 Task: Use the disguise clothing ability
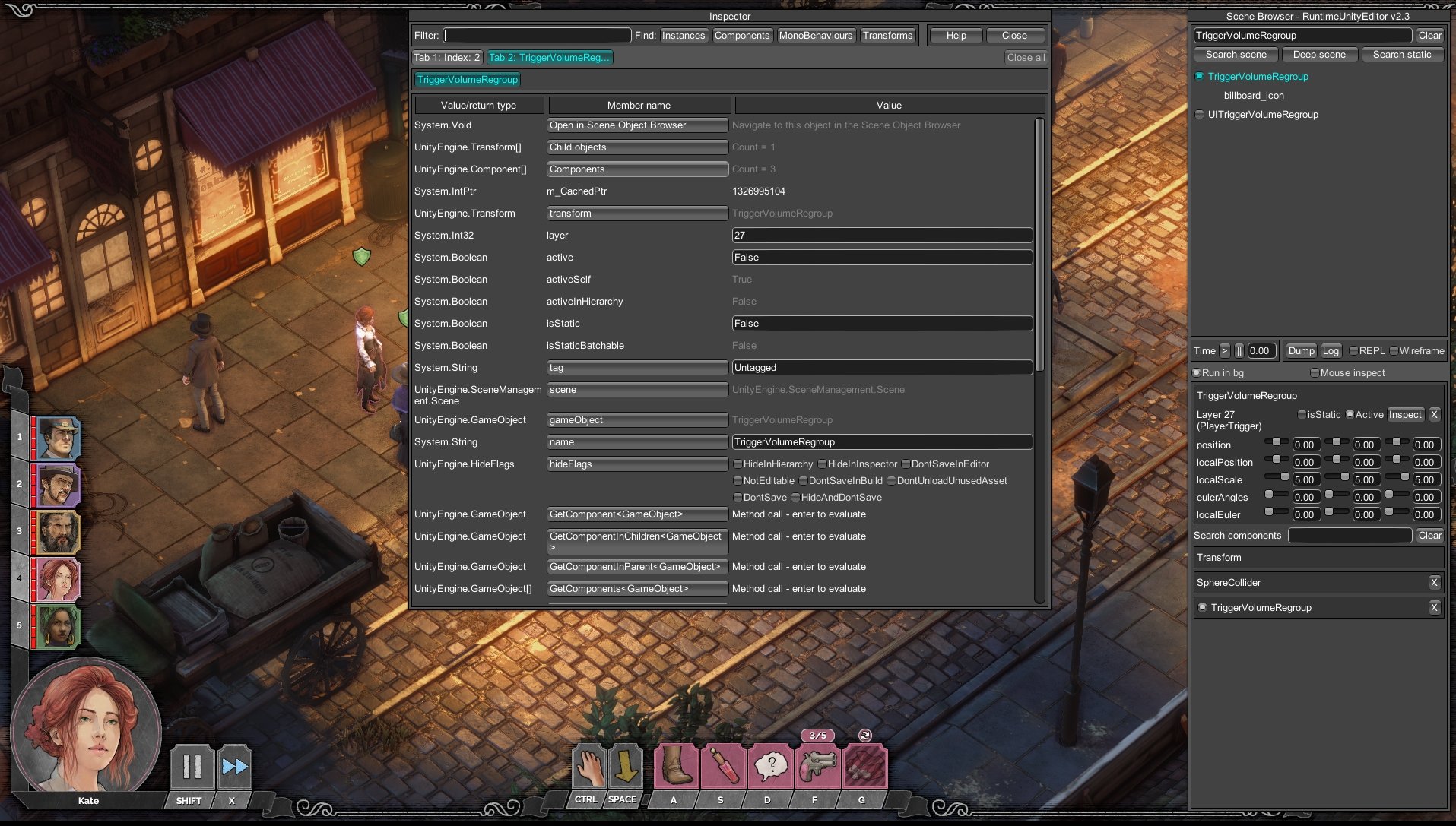(x=864, y=767)
